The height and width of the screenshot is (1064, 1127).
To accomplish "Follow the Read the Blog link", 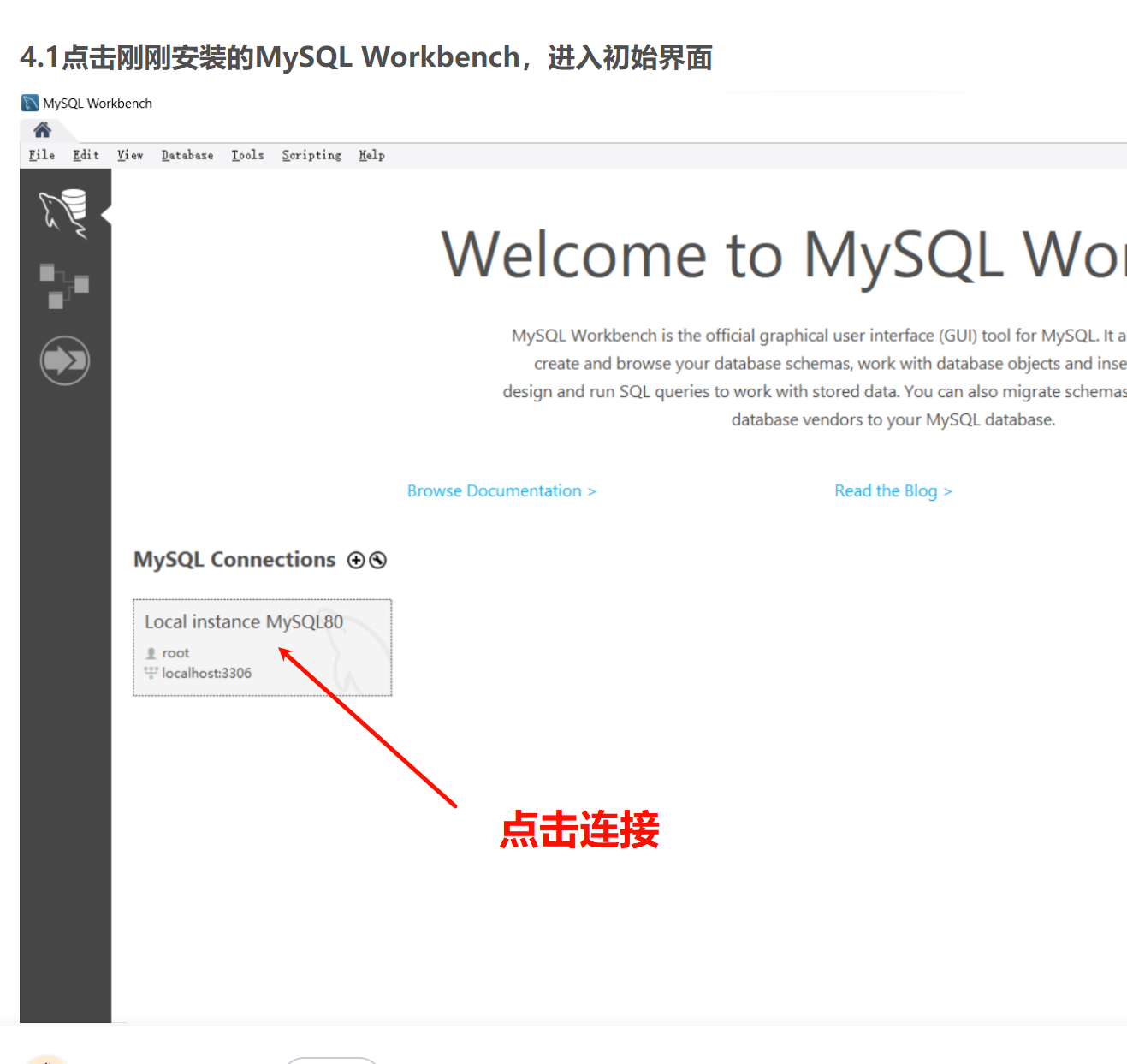I will (893, 490).
